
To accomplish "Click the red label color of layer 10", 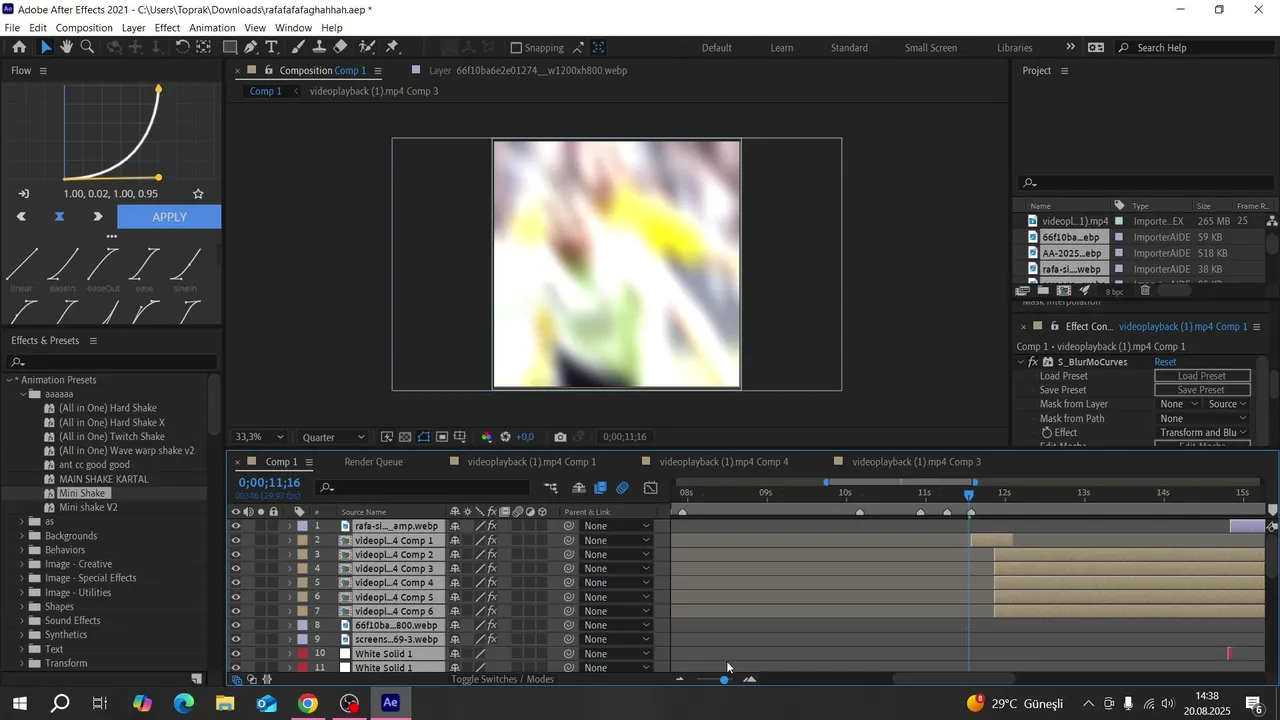I will tap(302, 654).
